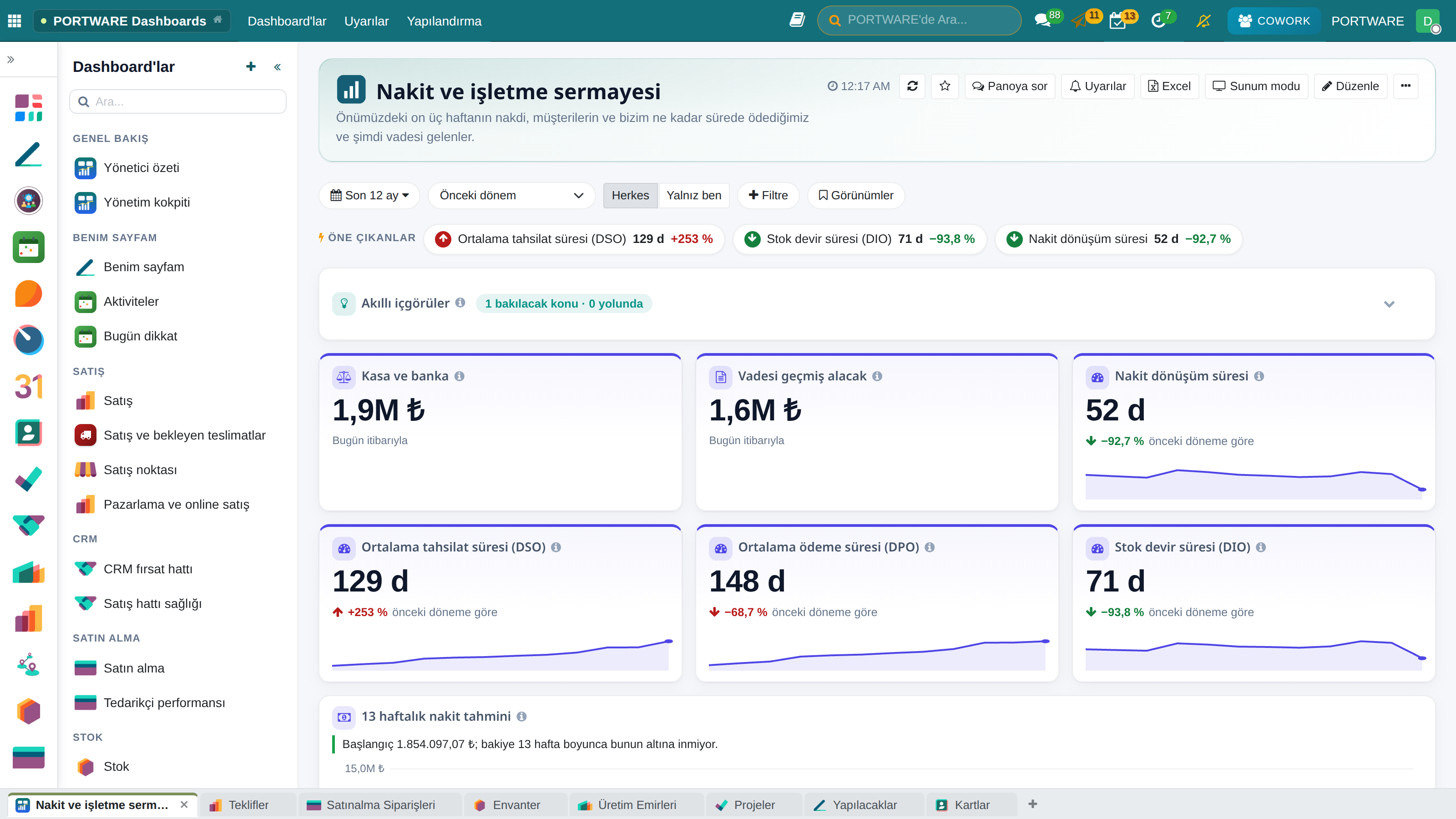The image size is (1456, 819).
Task: Click the user avatar D in top right
Action: [x=1428, y=21]
